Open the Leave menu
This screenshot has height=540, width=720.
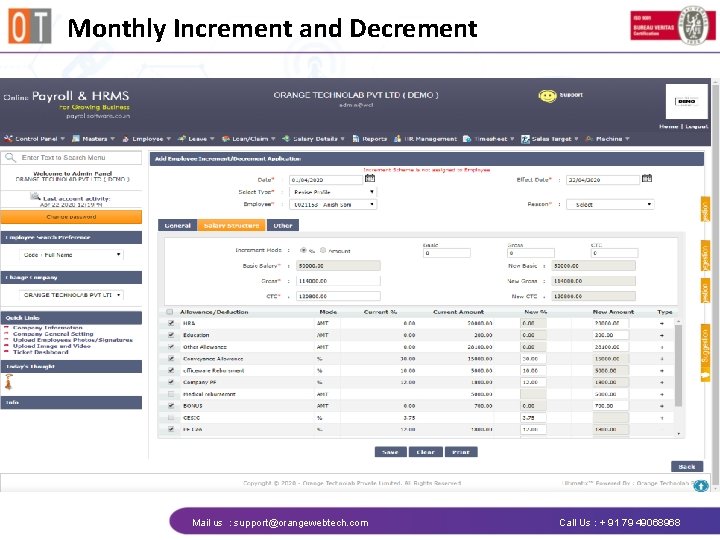196,139
